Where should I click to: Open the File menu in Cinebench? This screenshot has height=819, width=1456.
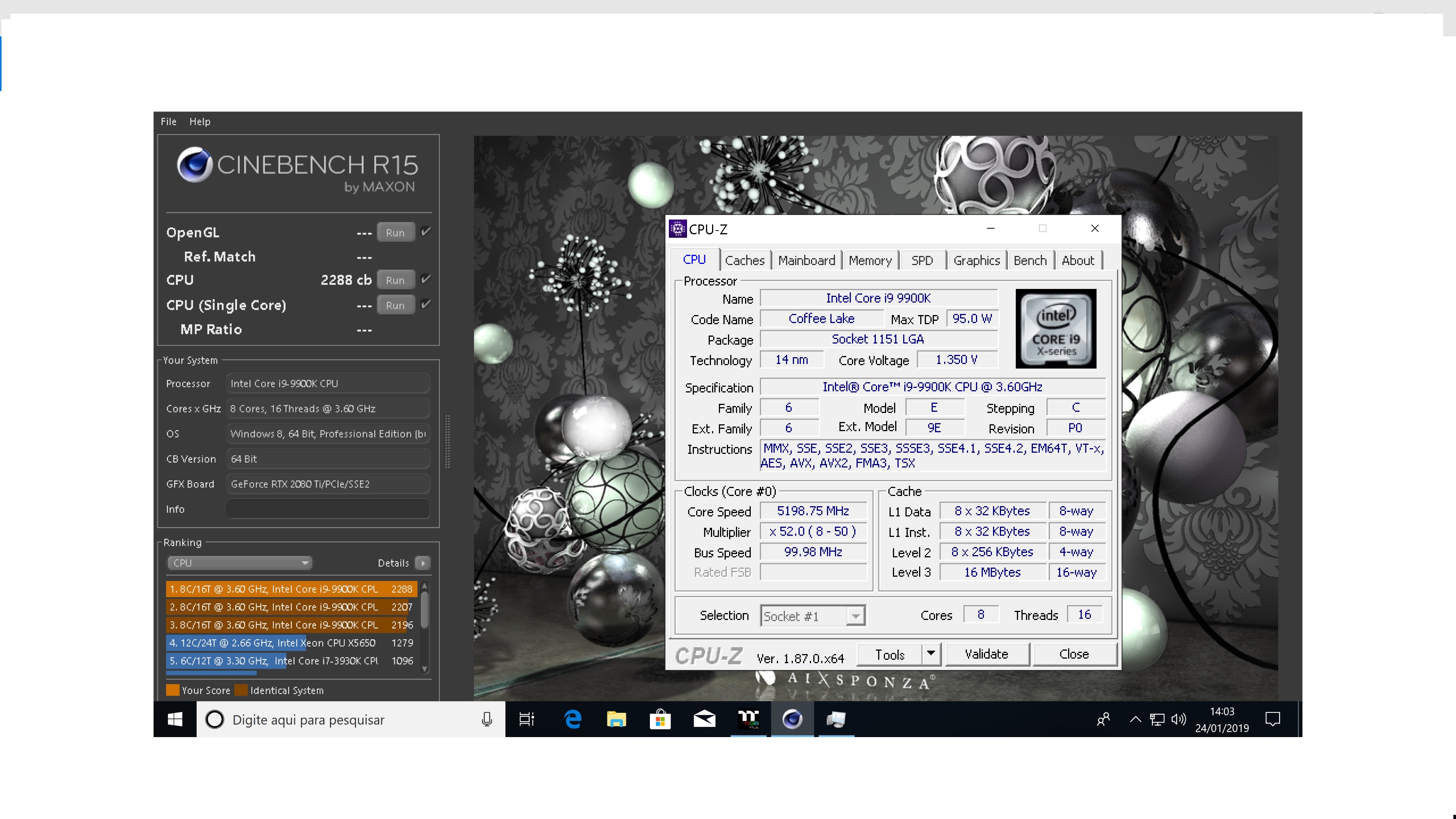pyautogui.click(x=168, y=121)
